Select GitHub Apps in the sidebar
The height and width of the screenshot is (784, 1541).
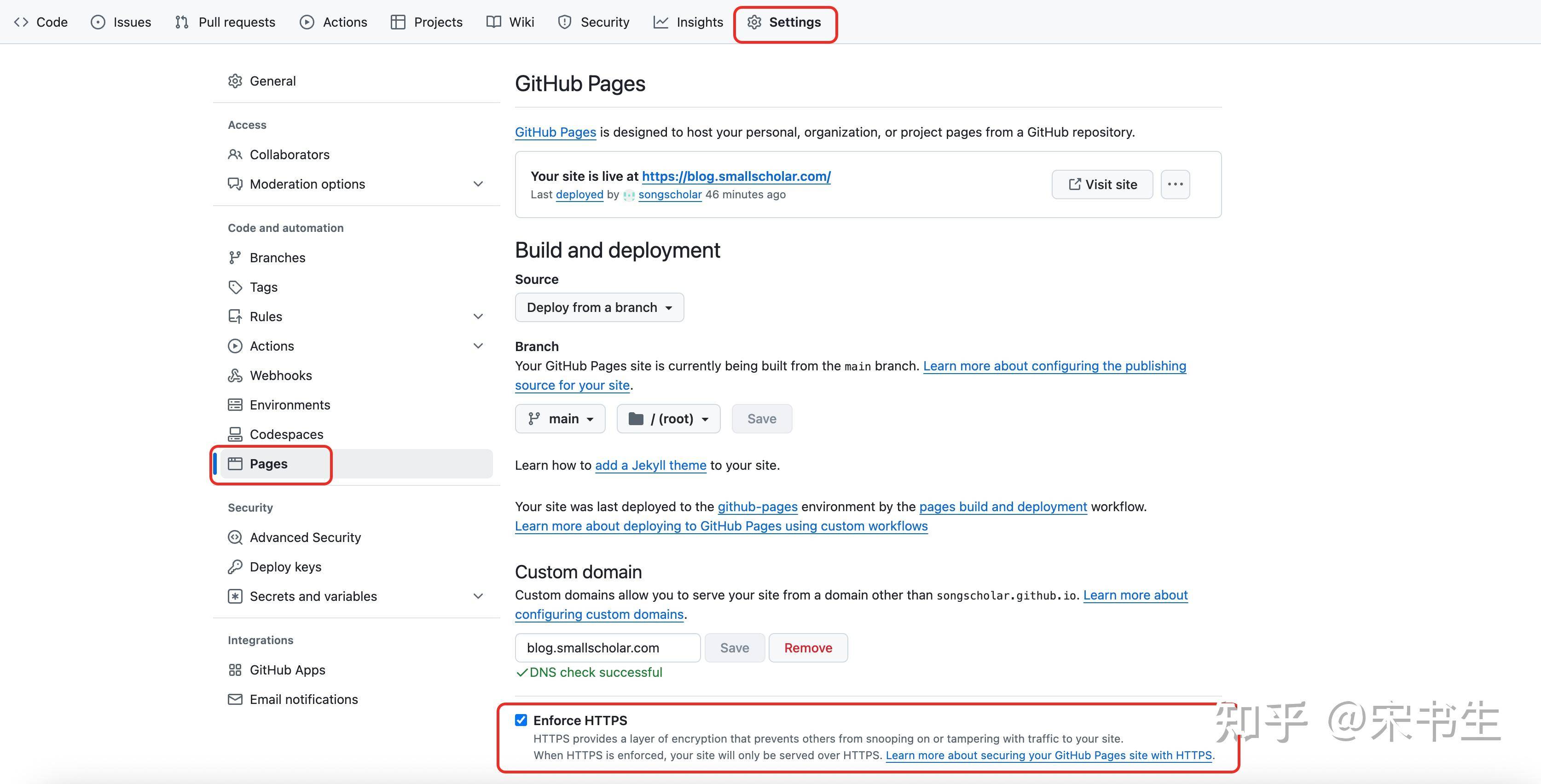pyautogui.click(x=357, y=670)
